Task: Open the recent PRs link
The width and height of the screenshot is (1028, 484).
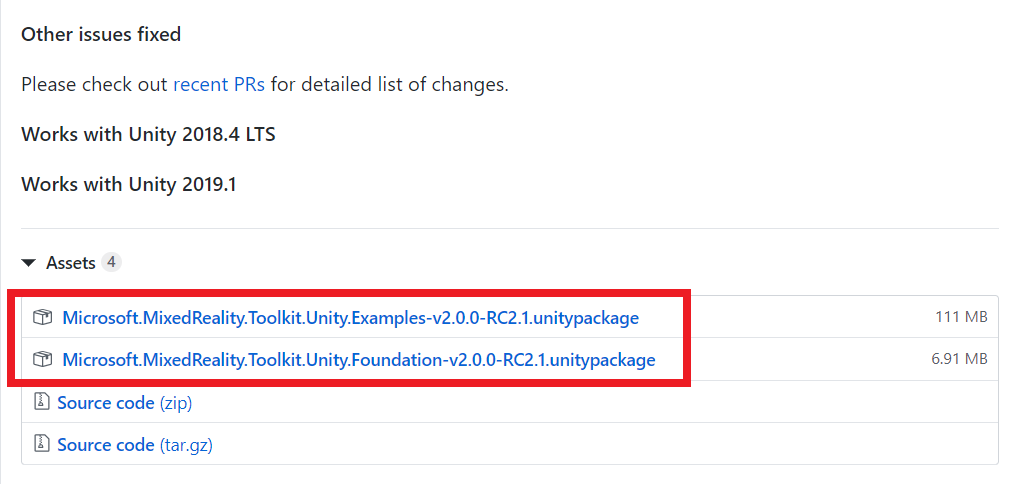Action: click(x=219, y=85)
